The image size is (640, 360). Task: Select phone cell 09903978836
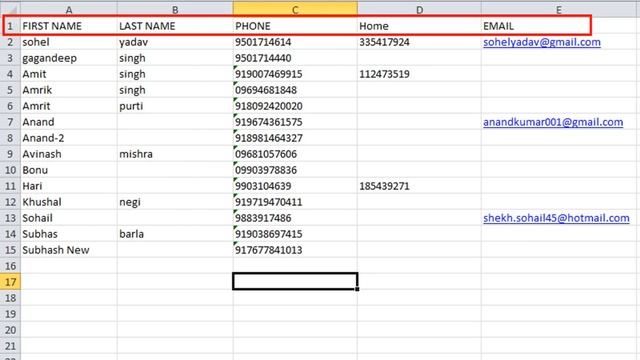[x=295, y=170]
